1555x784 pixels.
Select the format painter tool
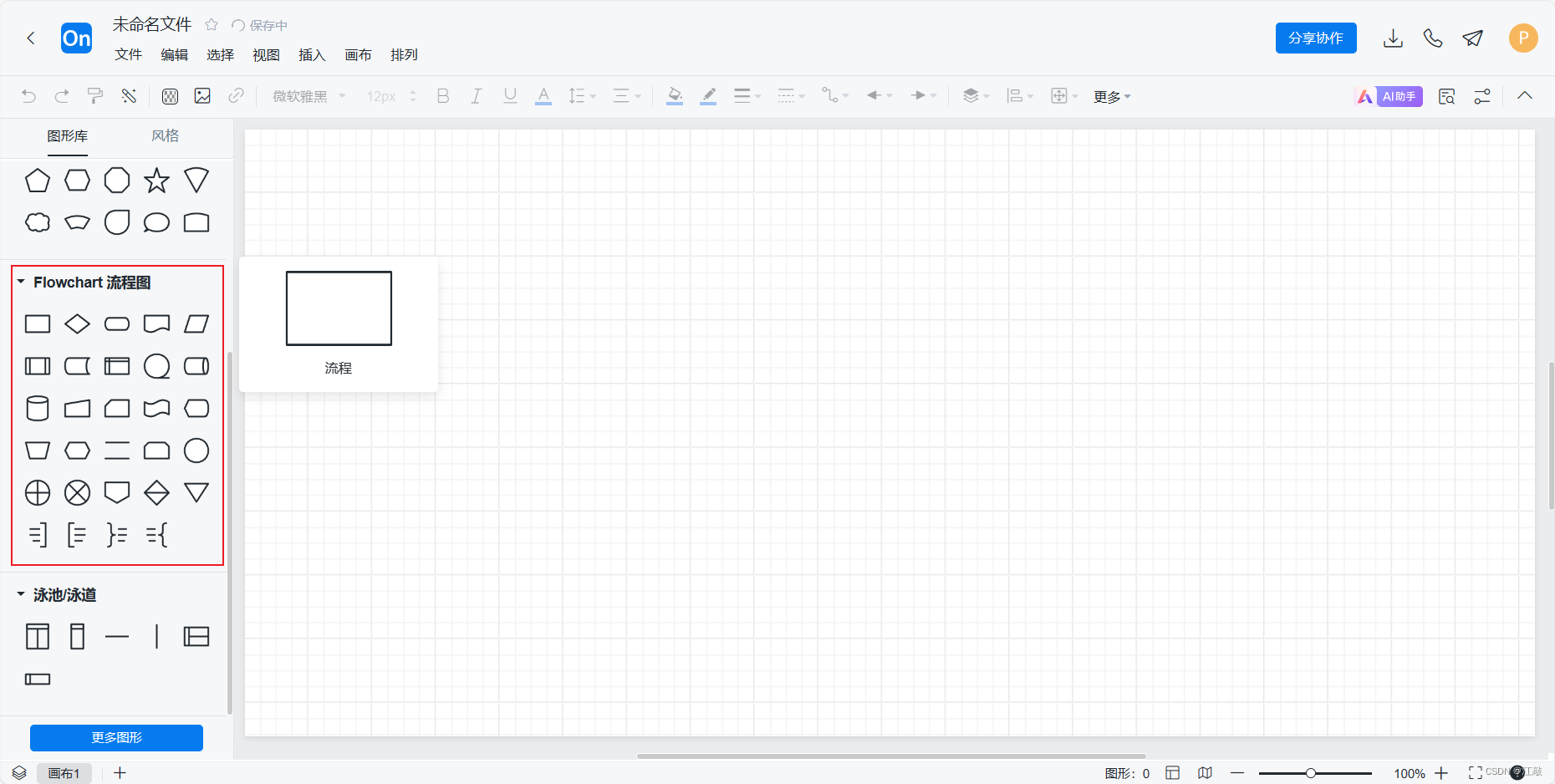pos(94,95)
